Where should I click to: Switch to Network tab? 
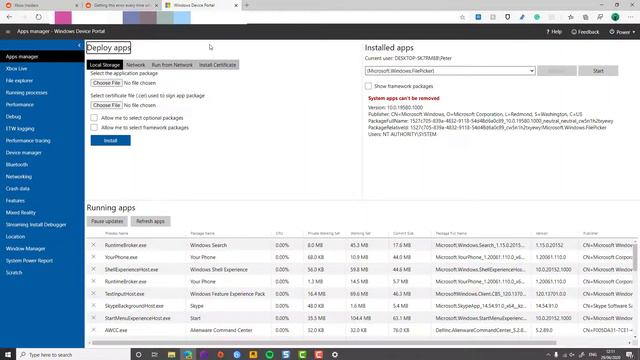tap(136, 64)
